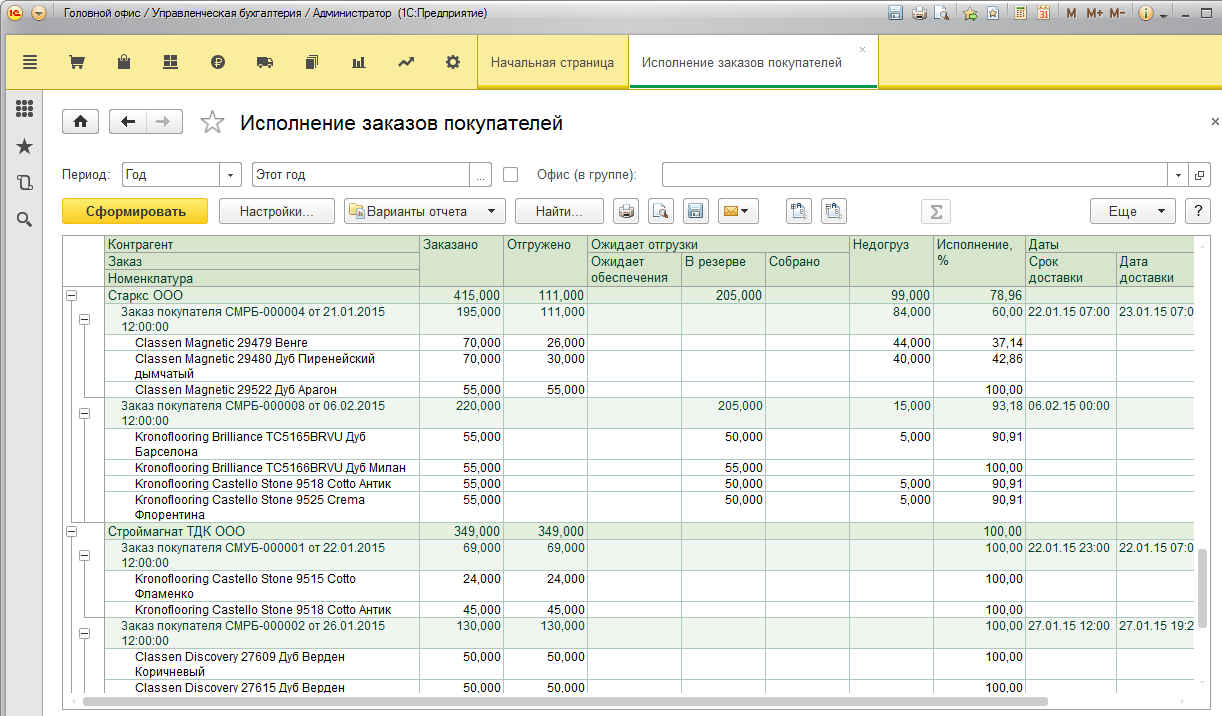The height and width of the screenshot is (716, 1222).
Task: Open the documents stack section icon
Action: pyautogui.click(x=312, y=62)
